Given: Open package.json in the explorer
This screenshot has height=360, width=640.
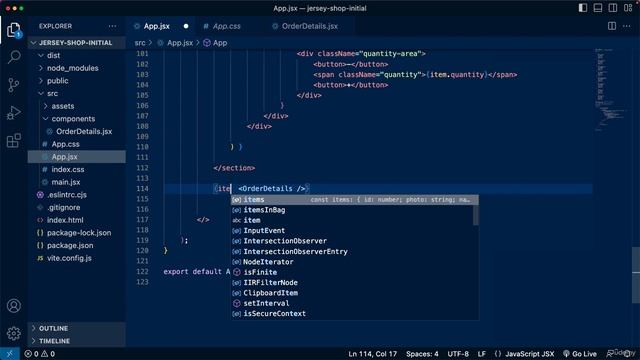Looking at the screenshot, I should (x=77, y=245).
